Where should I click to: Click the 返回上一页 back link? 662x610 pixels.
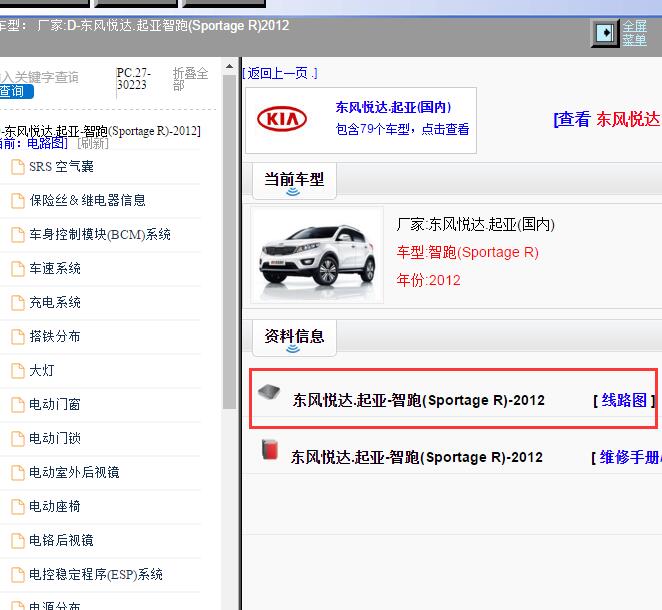click(x=279, y=73)
